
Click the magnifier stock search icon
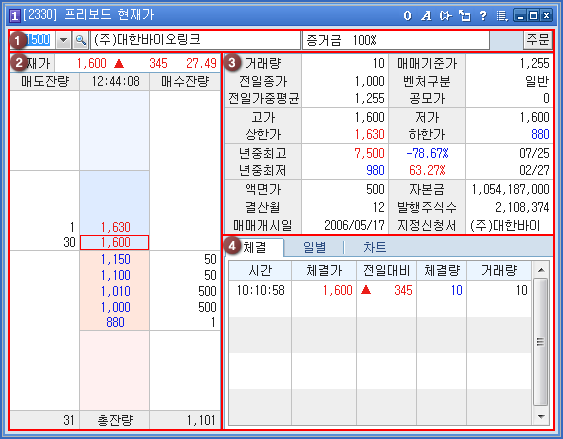(80, 40)
